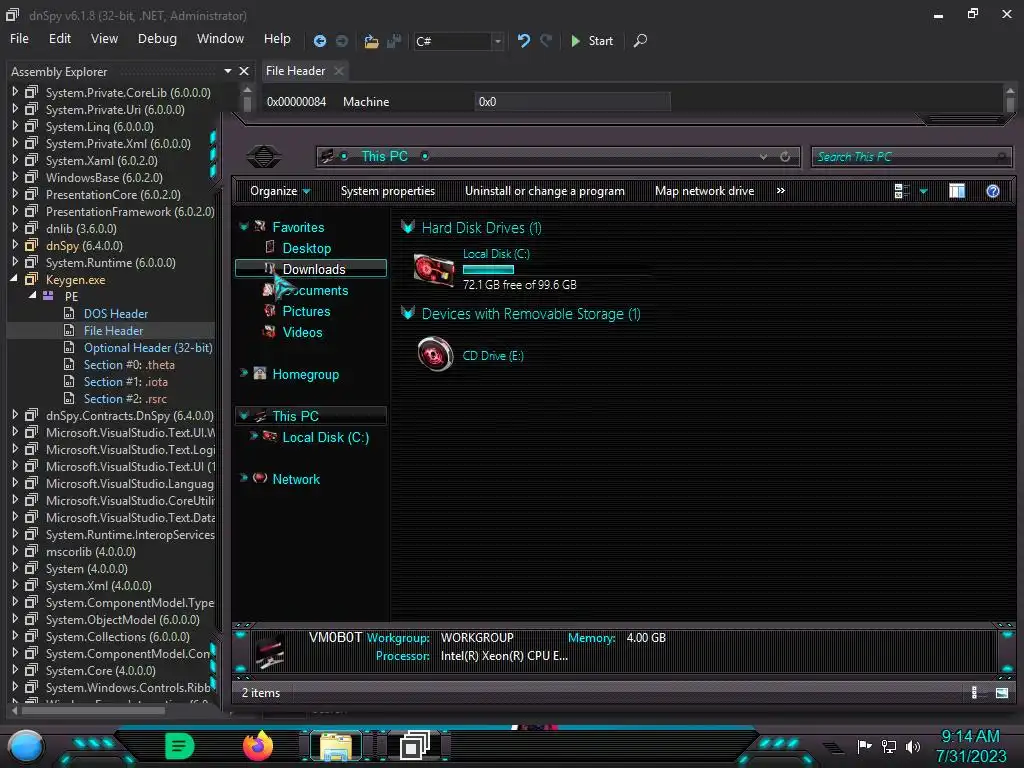Collapse the Keygen.exe tree node
The width and height of the screenshot is (1024, 768).
[14, 279]
